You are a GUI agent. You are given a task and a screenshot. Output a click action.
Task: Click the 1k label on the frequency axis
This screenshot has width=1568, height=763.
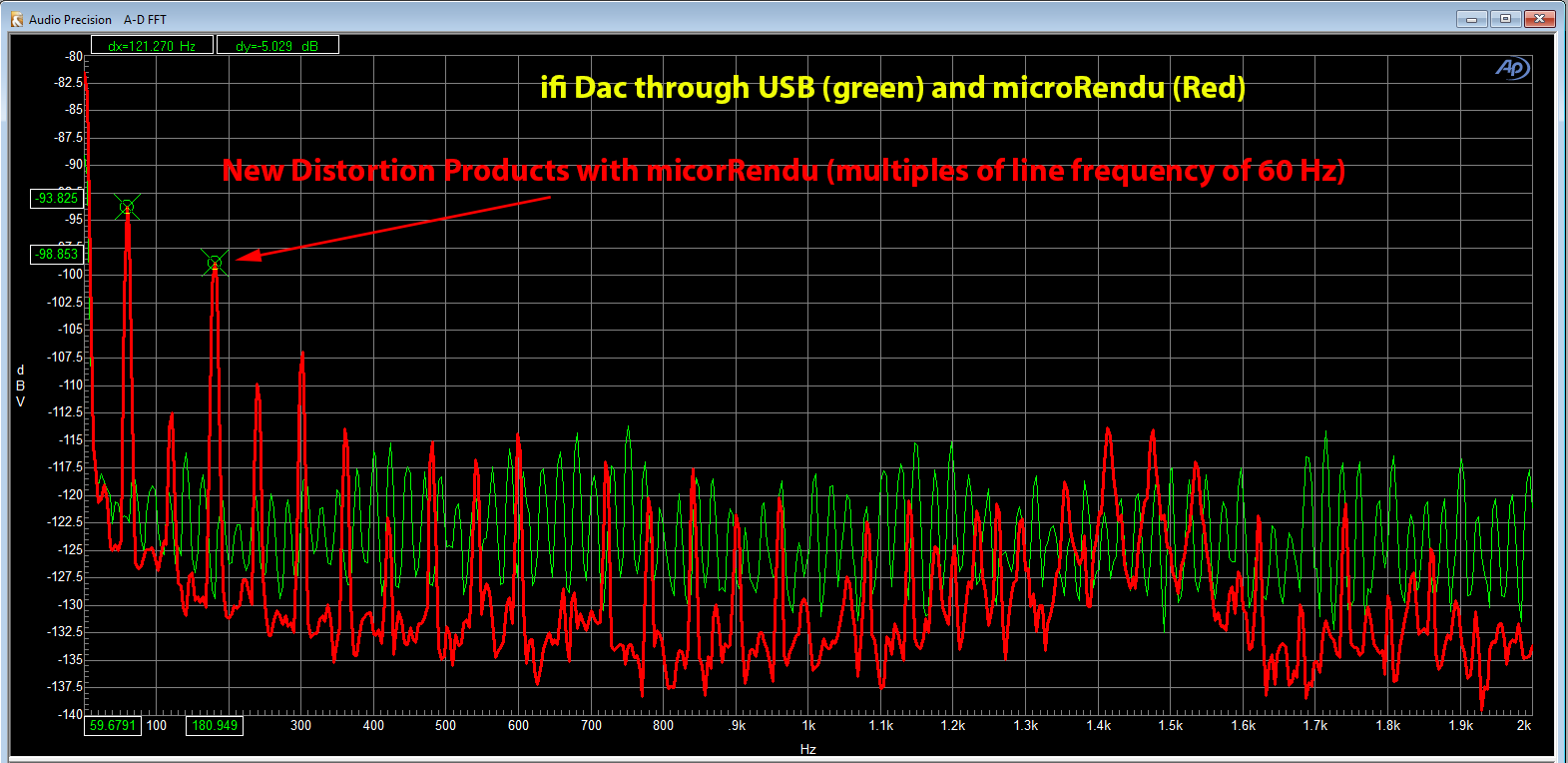(808, 725)
